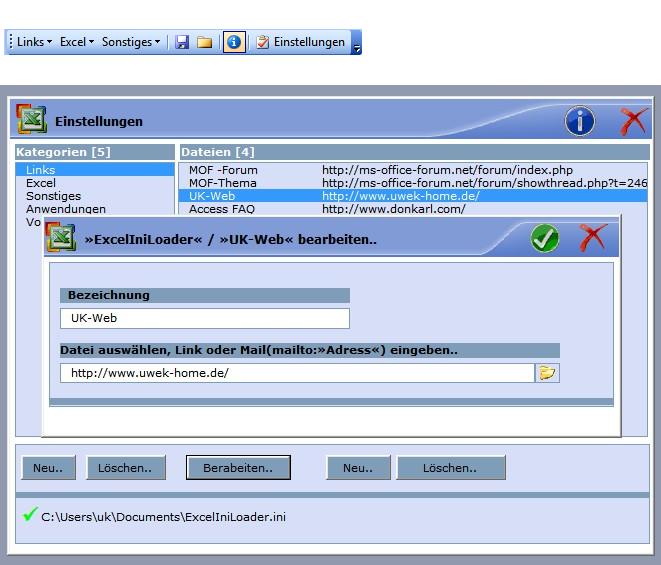Open the toolbar options arrow at right end

click(x=357, y=45)
